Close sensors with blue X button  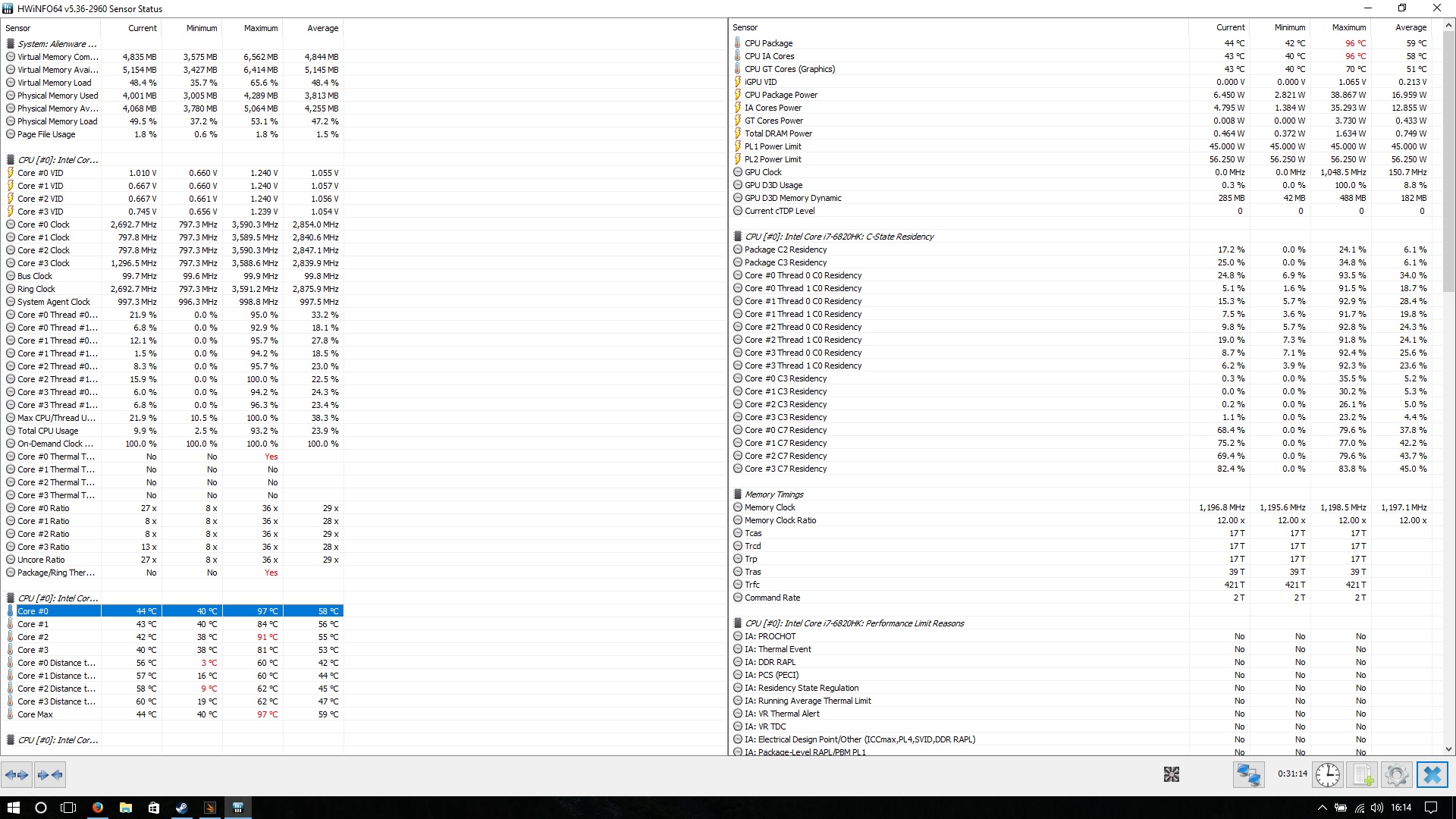[1432, 774]
